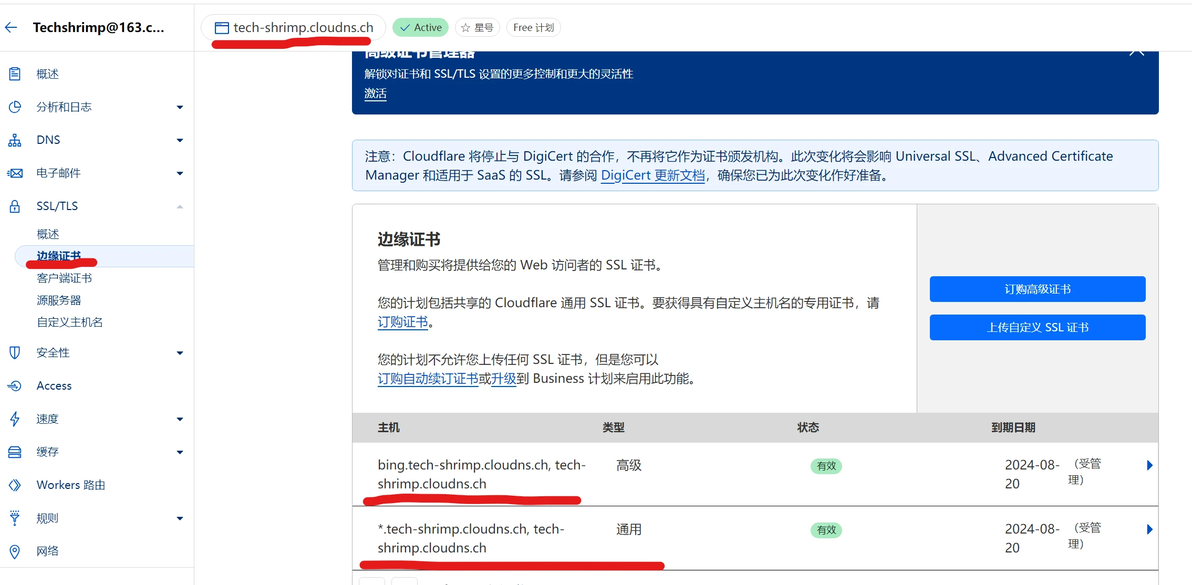The image size is (1192, 585).
Task: Click the Active status badge
Action: (x=420, y=27)
